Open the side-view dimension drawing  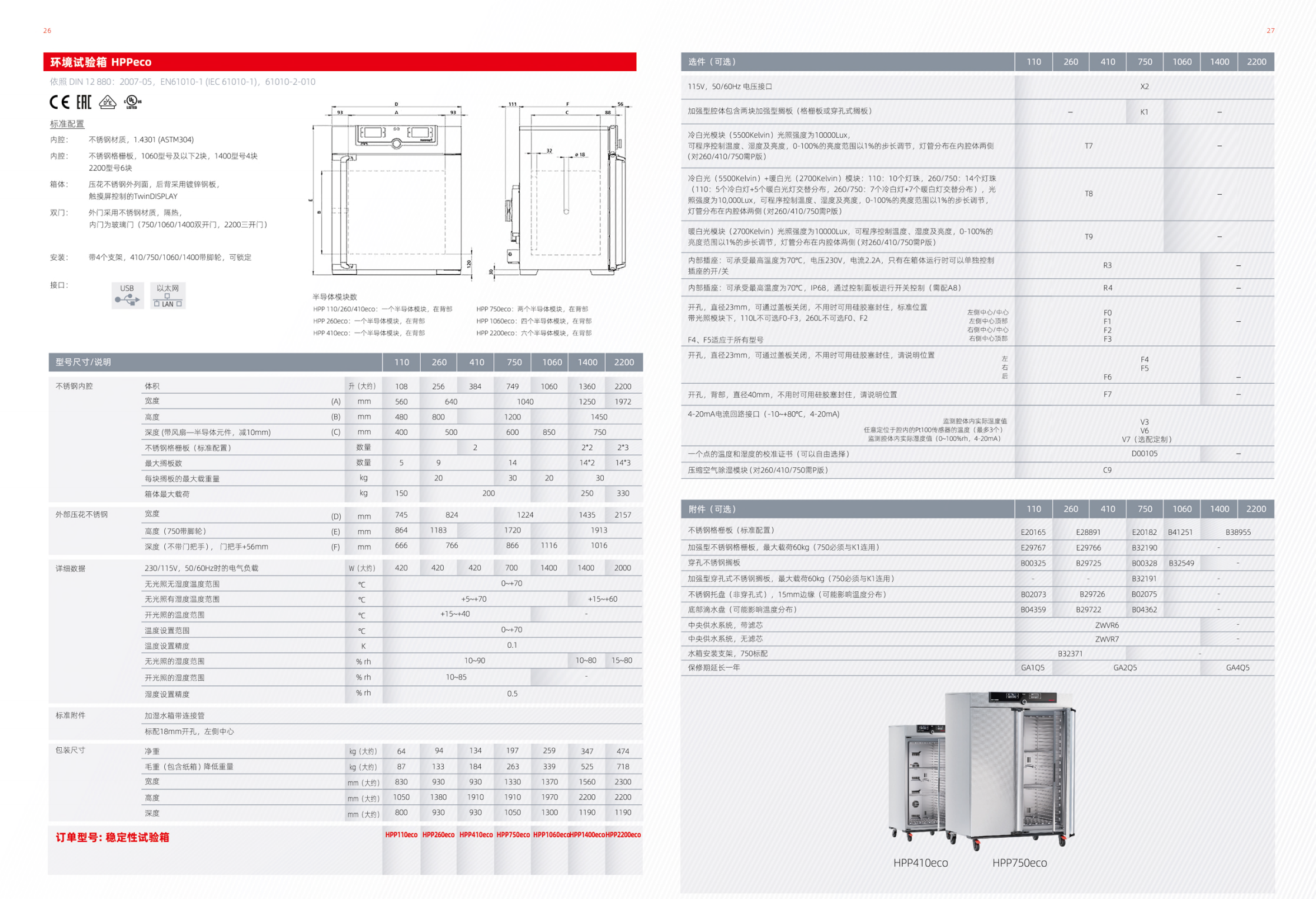click(x=562, y=191)
